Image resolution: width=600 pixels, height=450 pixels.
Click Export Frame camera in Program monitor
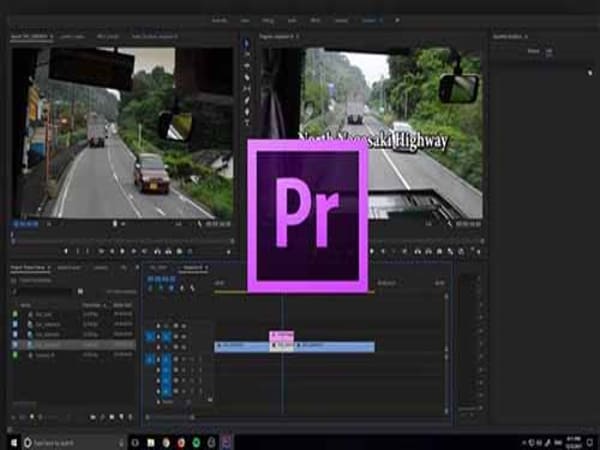coord(440,251)
